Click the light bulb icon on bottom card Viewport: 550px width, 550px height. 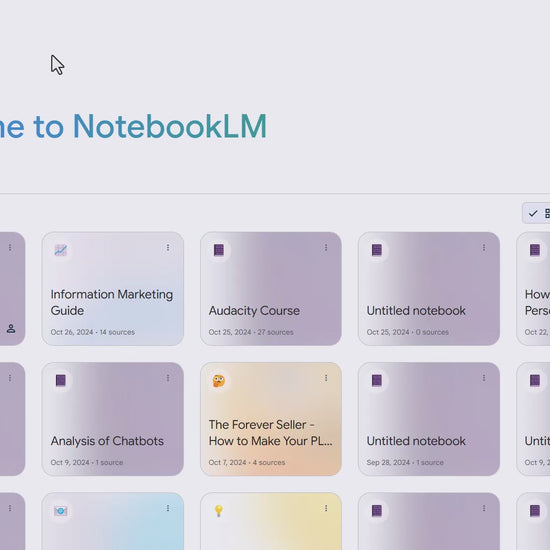click(219, 511)
